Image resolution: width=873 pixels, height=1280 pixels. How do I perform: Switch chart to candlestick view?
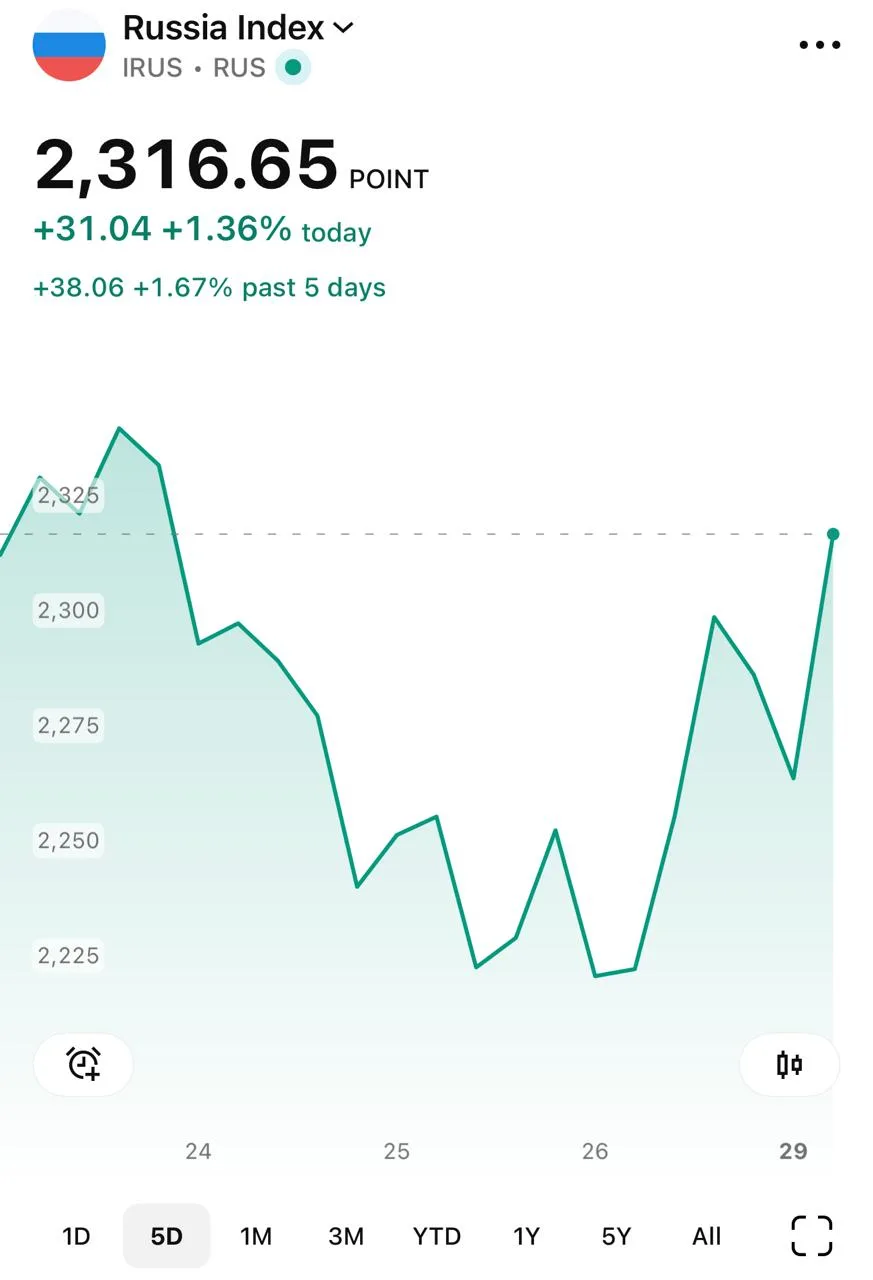click(x=789, y=1064)
